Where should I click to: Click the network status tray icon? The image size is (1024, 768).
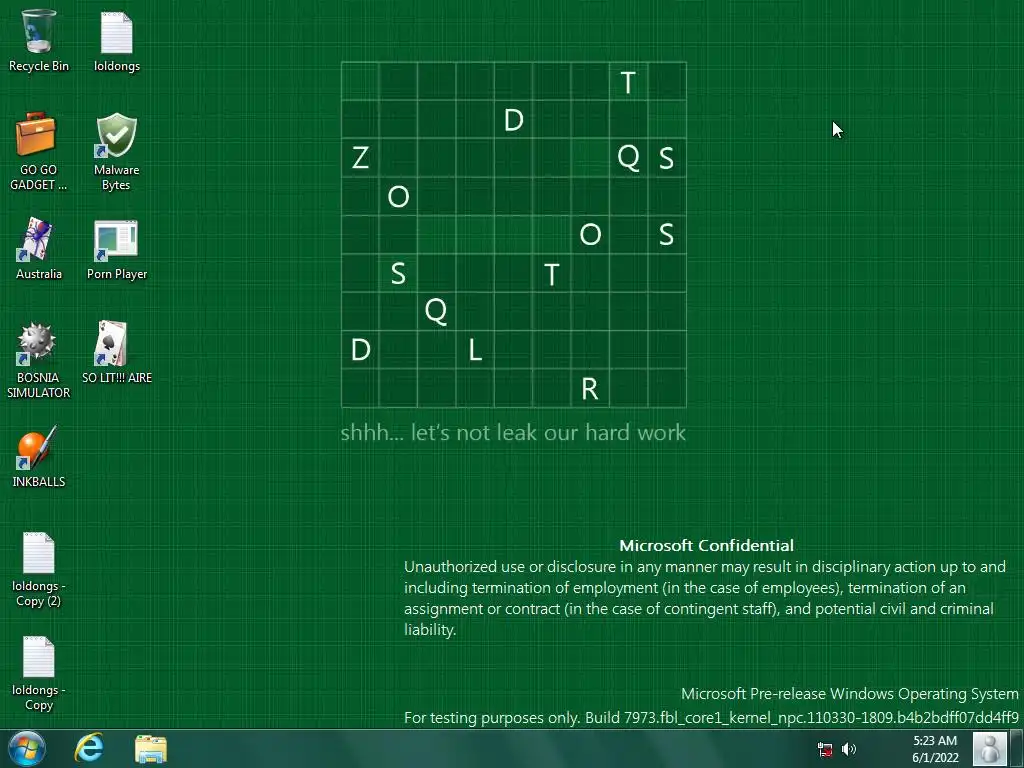825,749
